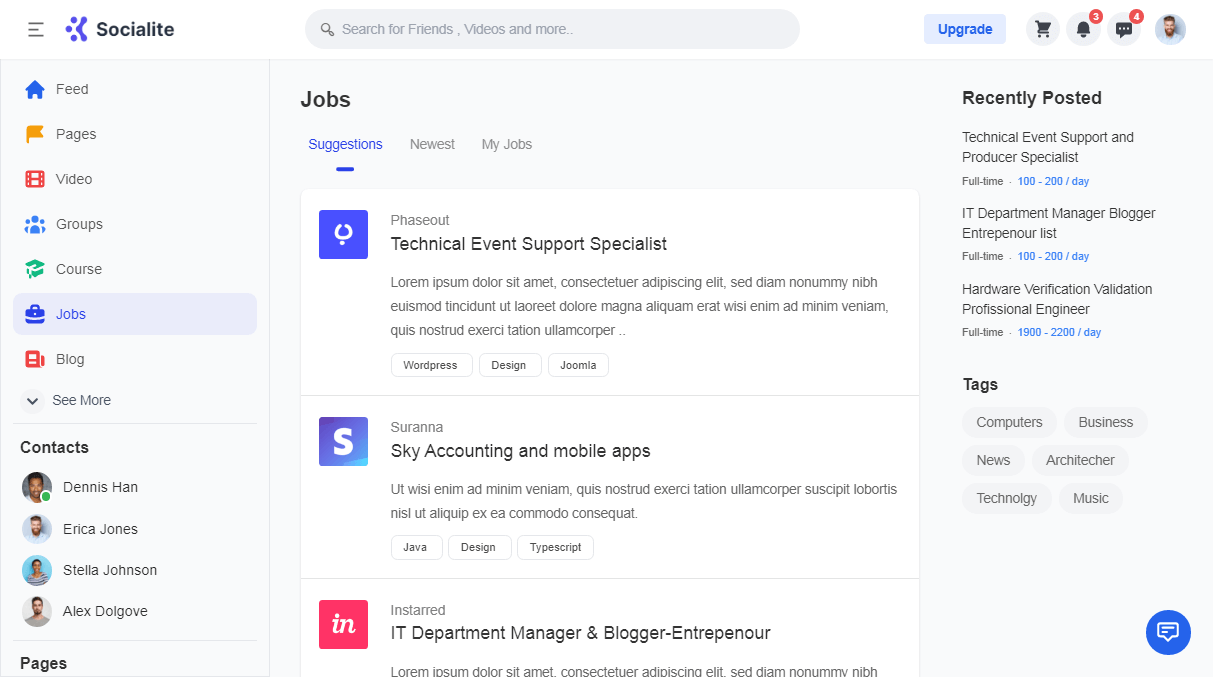This screenshot has height=677, width=1213.
Task: Toggle the hamburger sidebar menu
Action: (x=36, y=29)
